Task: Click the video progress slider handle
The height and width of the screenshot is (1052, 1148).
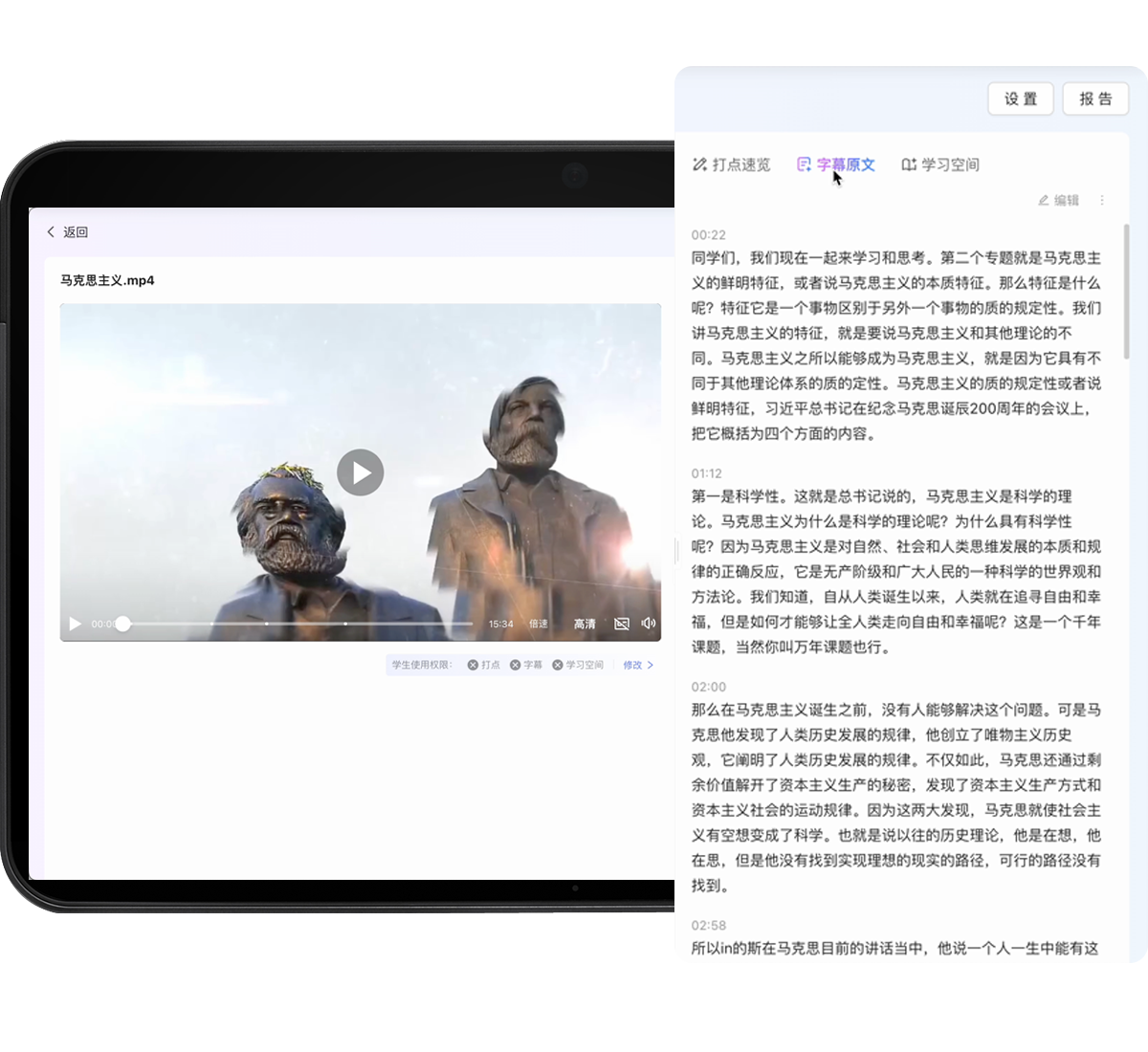Action: point(122,624)
